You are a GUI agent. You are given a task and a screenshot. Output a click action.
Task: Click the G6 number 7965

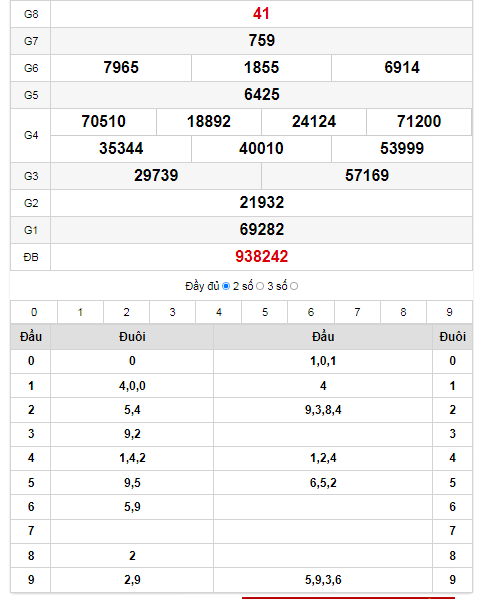click(x=121, y=68)
